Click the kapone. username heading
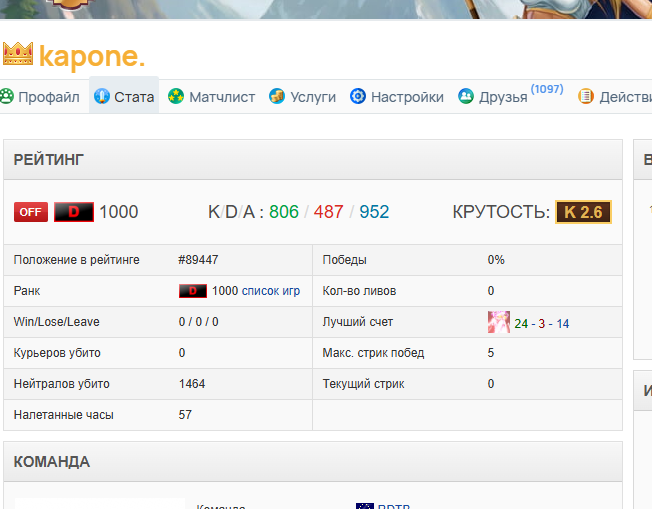 click(92, 56)
